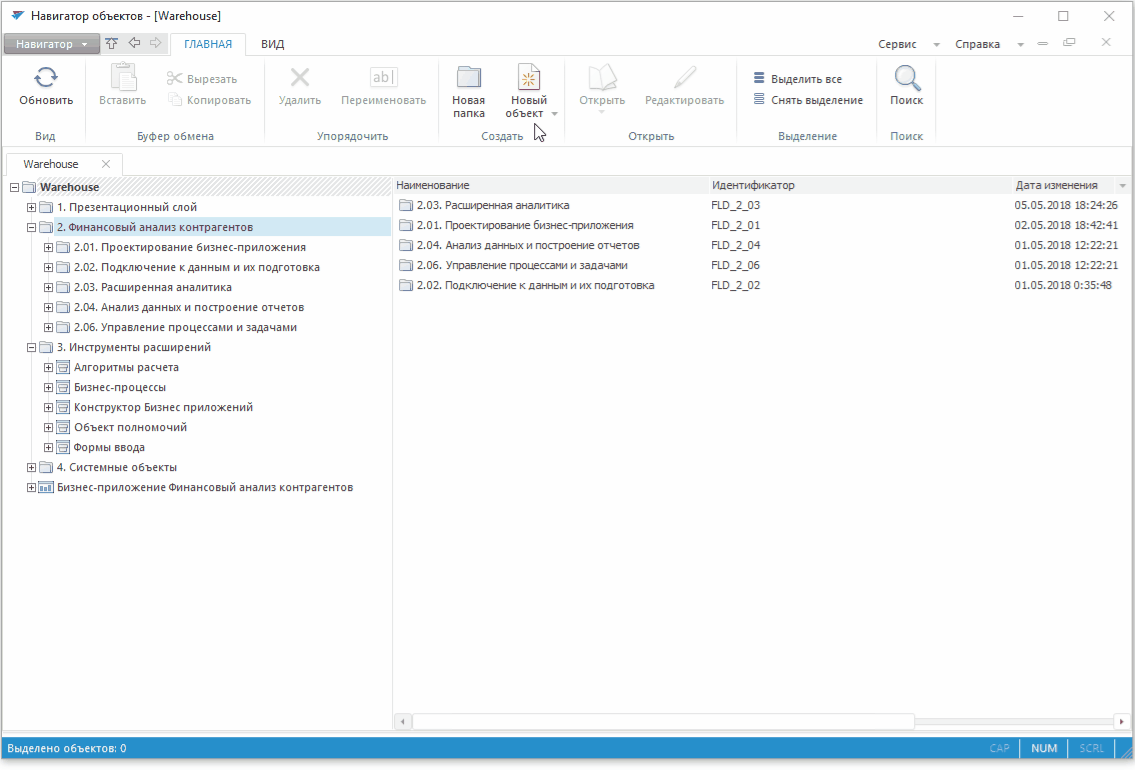Screen dimensions: 1135x770
Task: Click the Редактировать pencil icon
Action: tap(684, 77)
